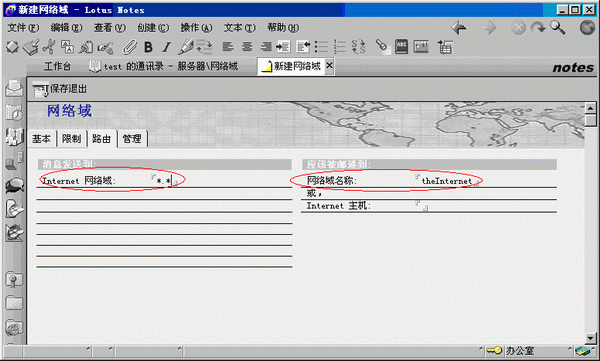The image size is (600, 361).
Task: Open the 创建 menu
Action: [x=153, y=28]
